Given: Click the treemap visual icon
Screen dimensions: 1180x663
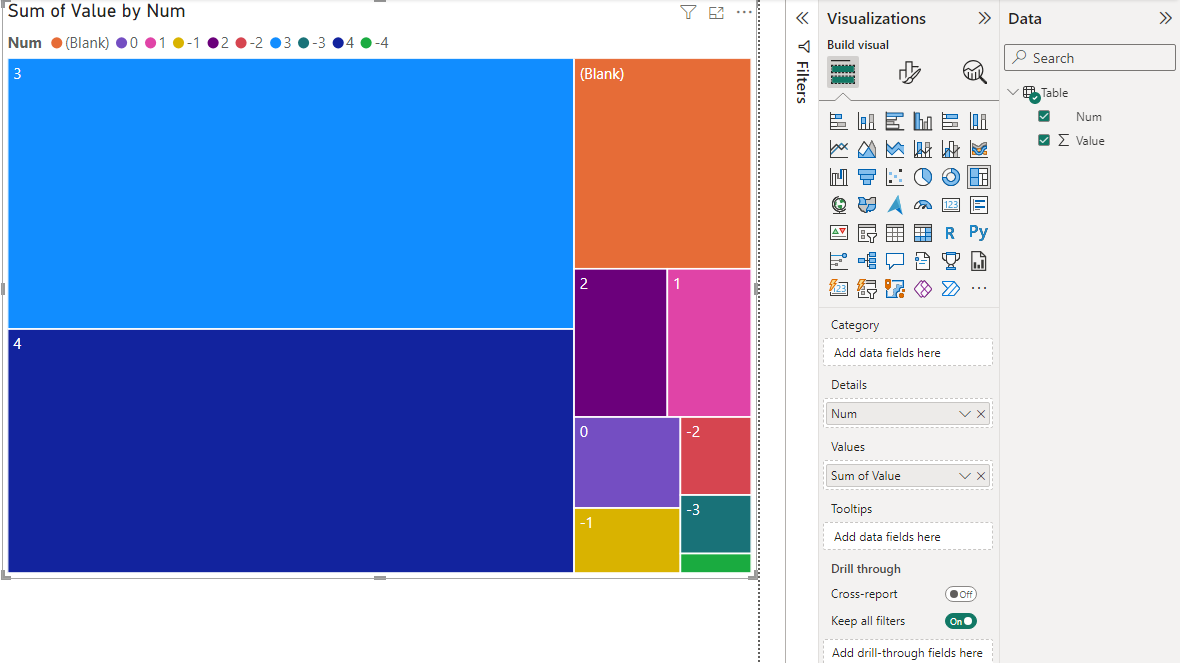Looking at the screenshot, I should tap(978, 177).
